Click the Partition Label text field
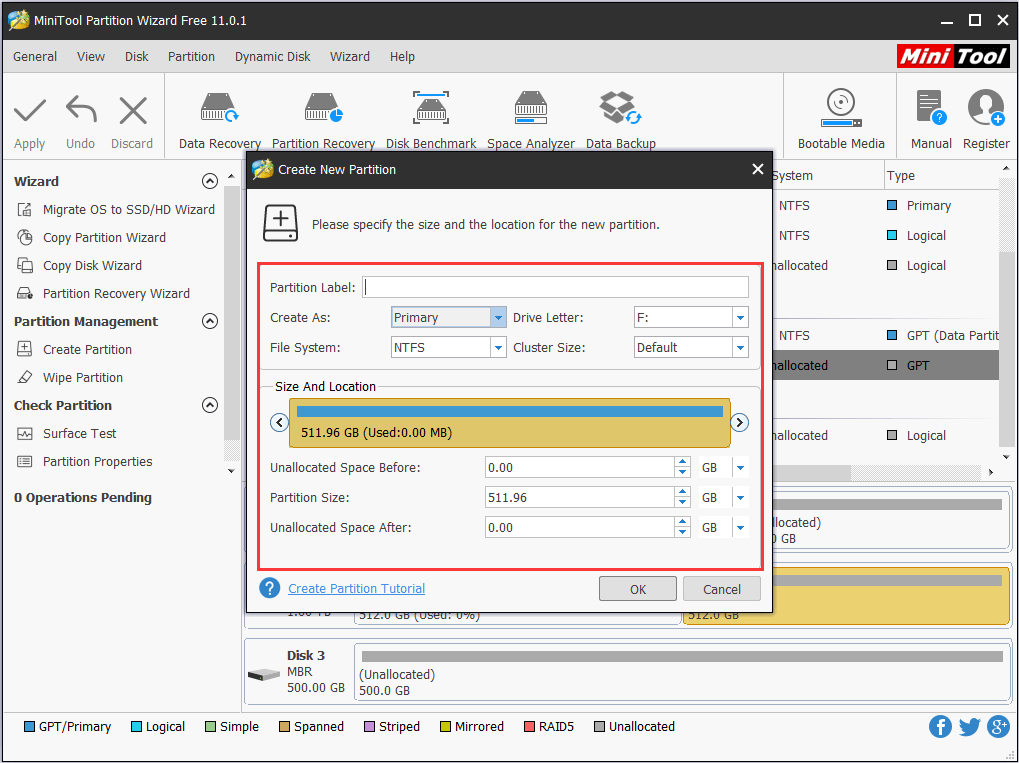Image resolution: width=1019 pixels, height=763 pixels. 555,288
